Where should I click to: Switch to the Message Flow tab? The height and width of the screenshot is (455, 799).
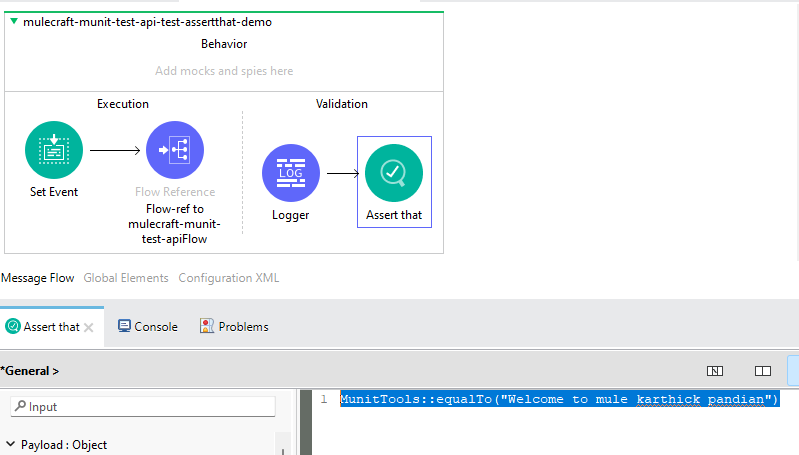[x=38, y=278]
